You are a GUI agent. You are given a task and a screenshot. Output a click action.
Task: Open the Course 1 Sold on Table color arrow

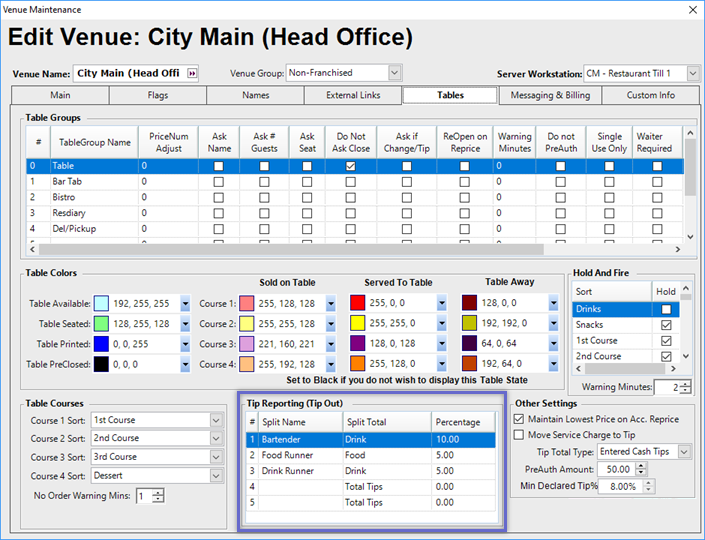point(331,304)
